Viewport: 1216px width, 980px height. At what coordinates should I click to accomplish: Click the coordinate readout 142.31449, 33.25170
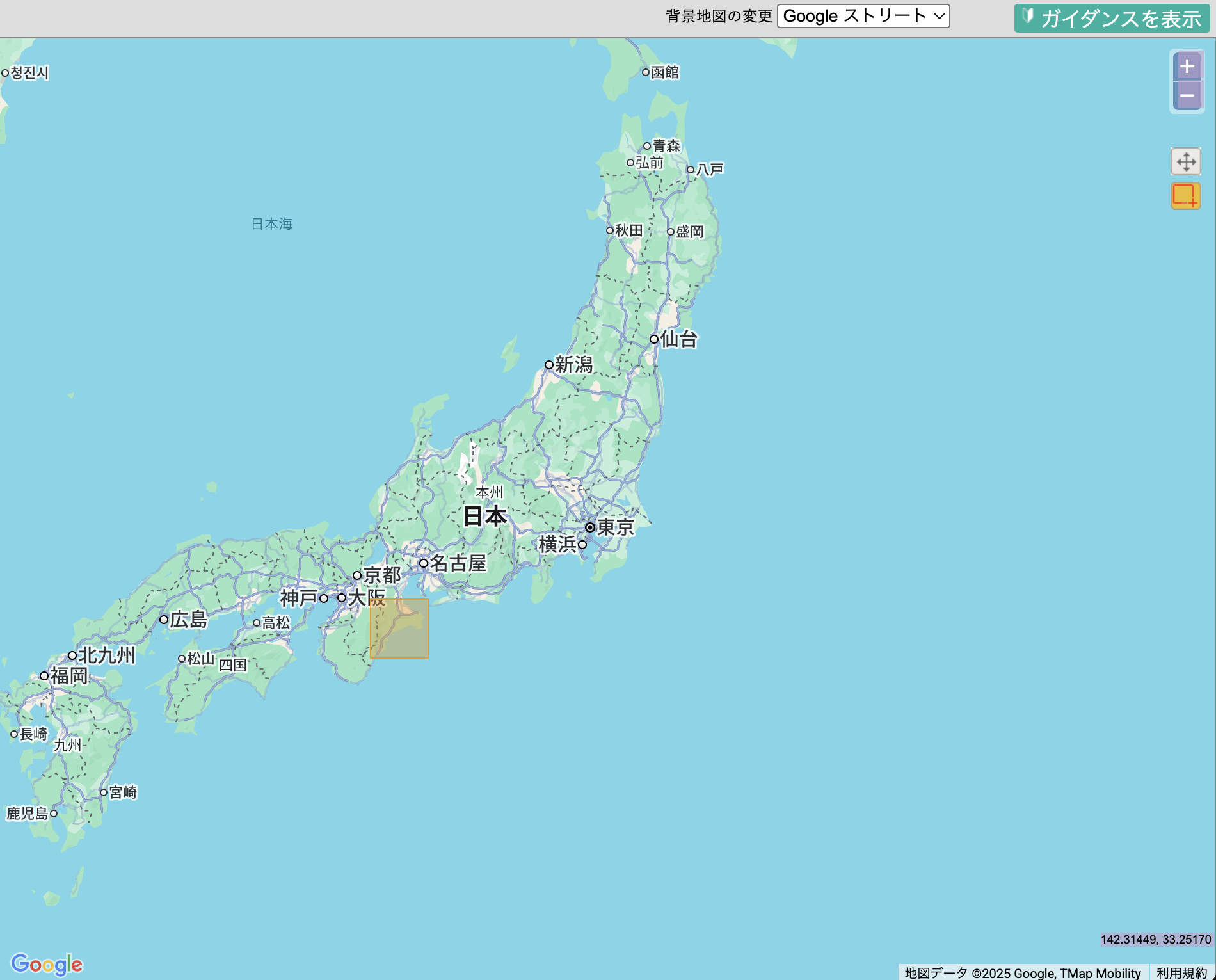point(1156,939)
